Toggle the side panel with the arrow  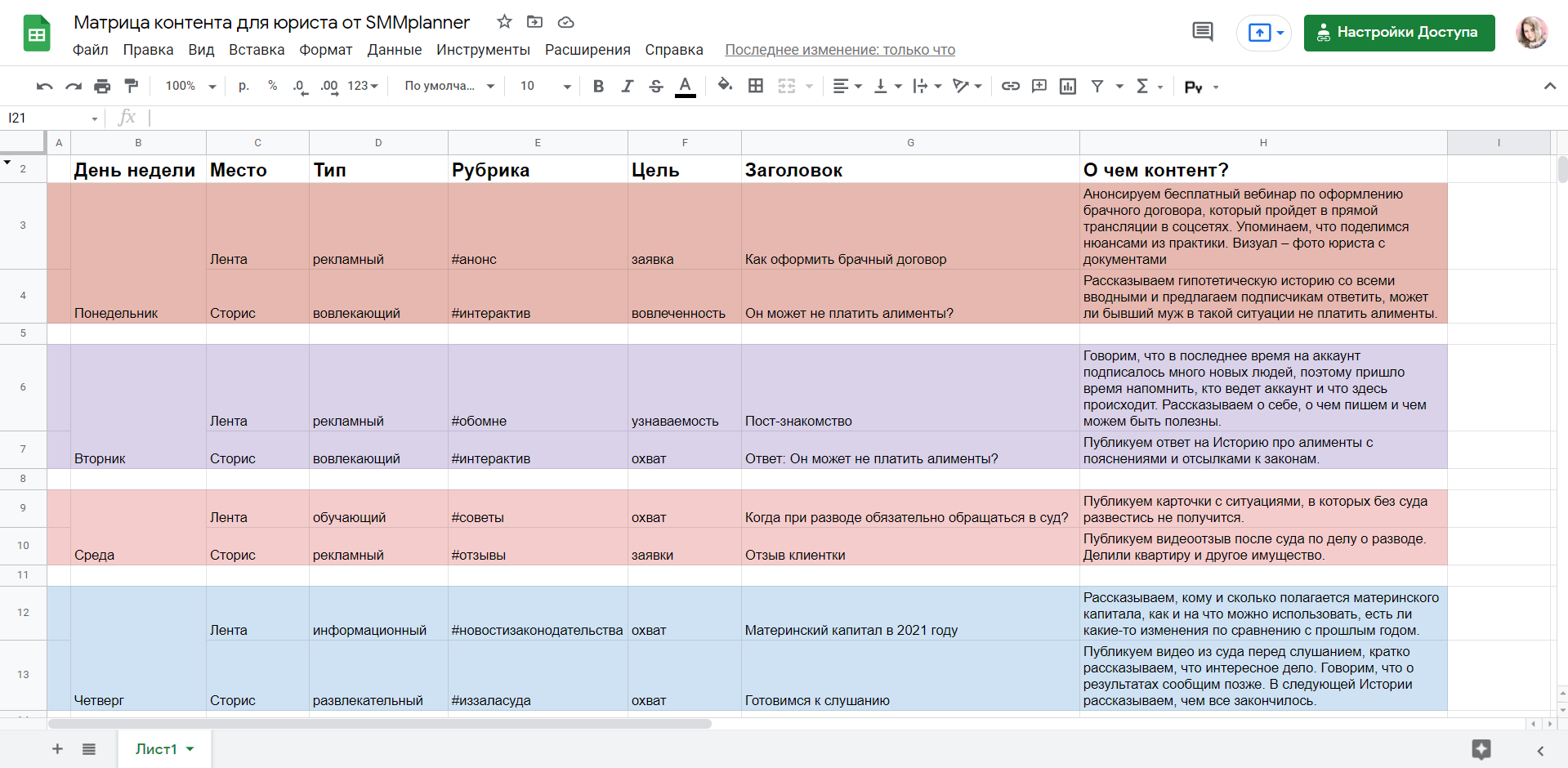click(x=1540, y=751)
